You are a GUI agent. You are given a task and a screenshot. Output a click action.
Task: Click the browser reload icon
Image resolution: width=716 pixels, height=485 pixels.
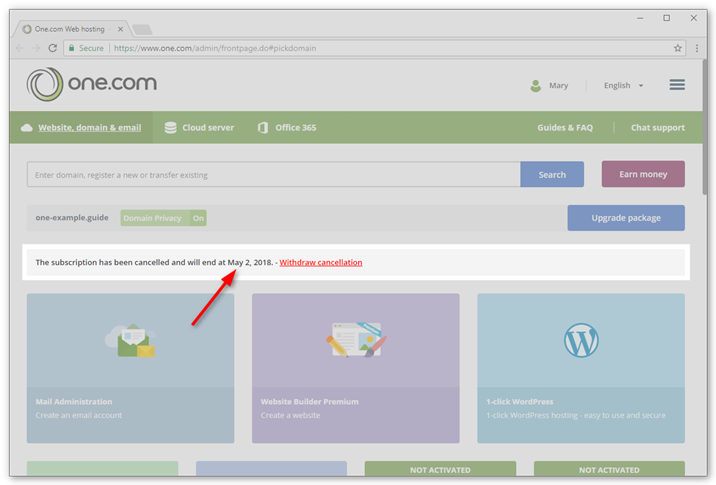[x=53, y=48]
